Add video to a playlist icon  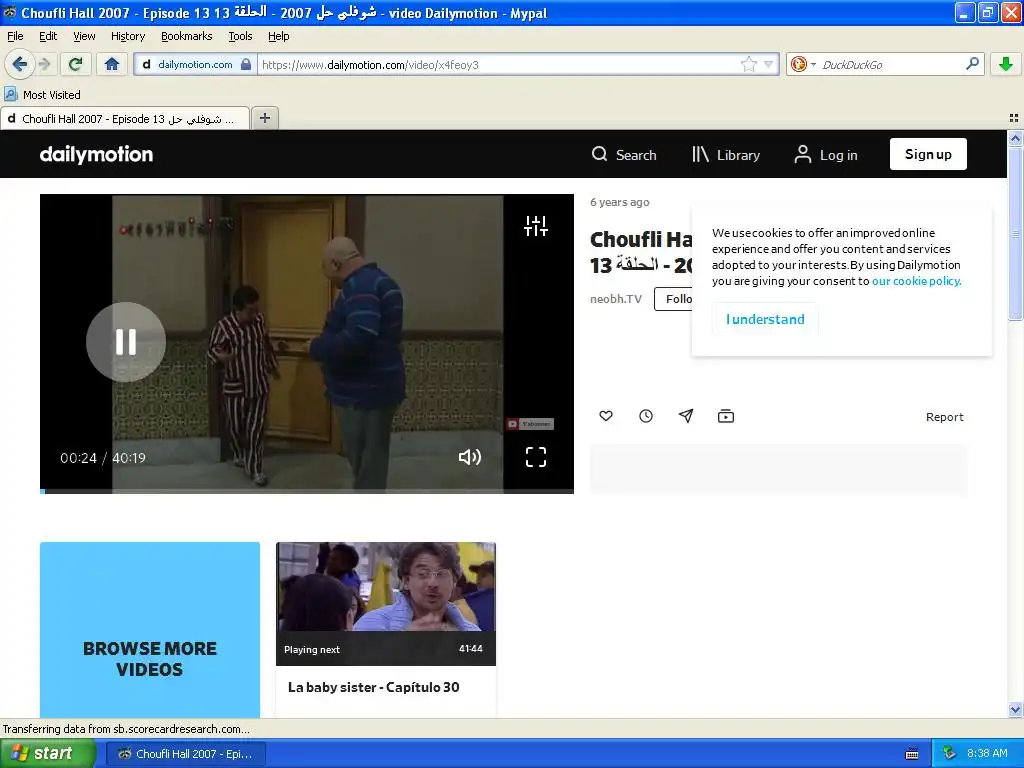click(726, 416)
